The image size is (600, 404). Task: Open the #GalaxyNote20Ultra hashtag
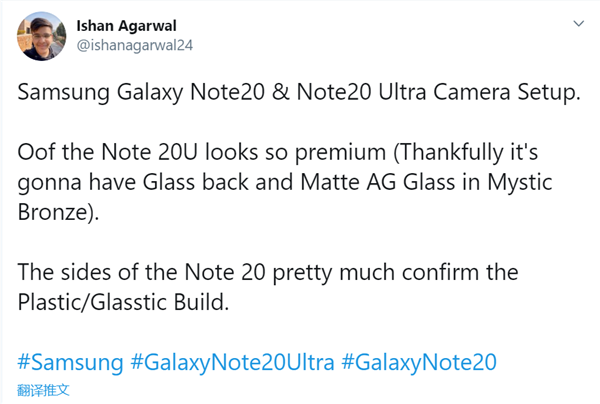coord(232,361)
